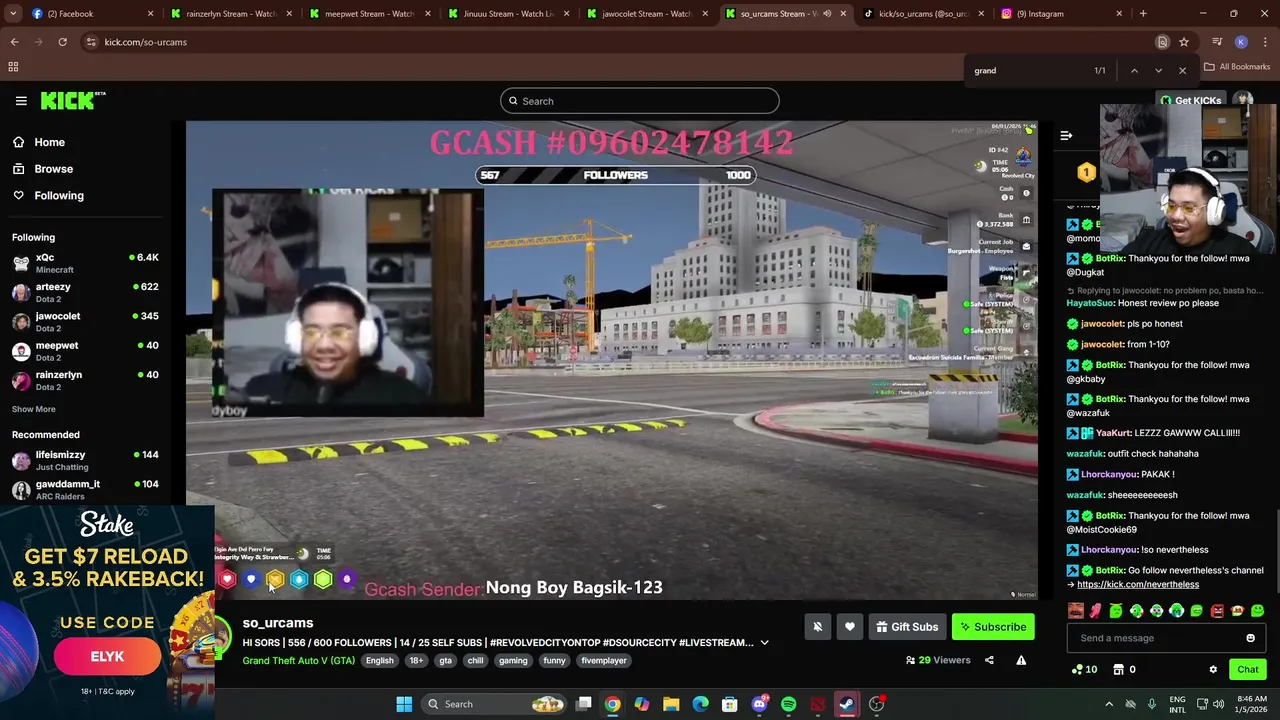Toggle follow heart button
Screen dimensions: 1280x720
849,627
